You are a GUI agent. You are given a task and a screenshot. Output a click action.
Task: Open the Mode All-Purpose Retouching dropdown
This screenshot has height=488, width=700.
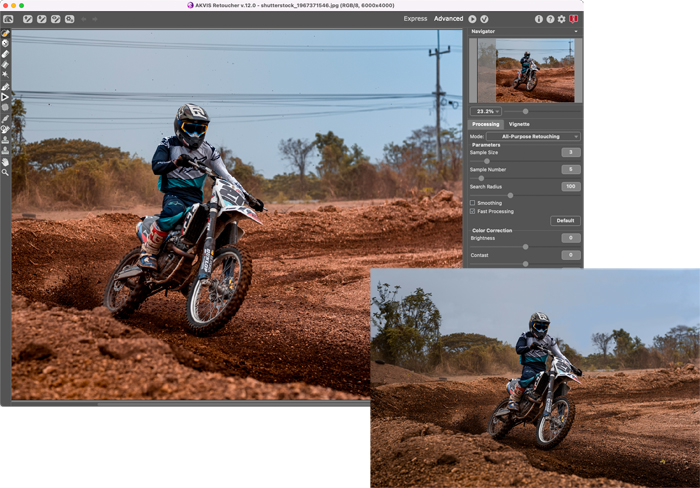click(x=532, y=136)
